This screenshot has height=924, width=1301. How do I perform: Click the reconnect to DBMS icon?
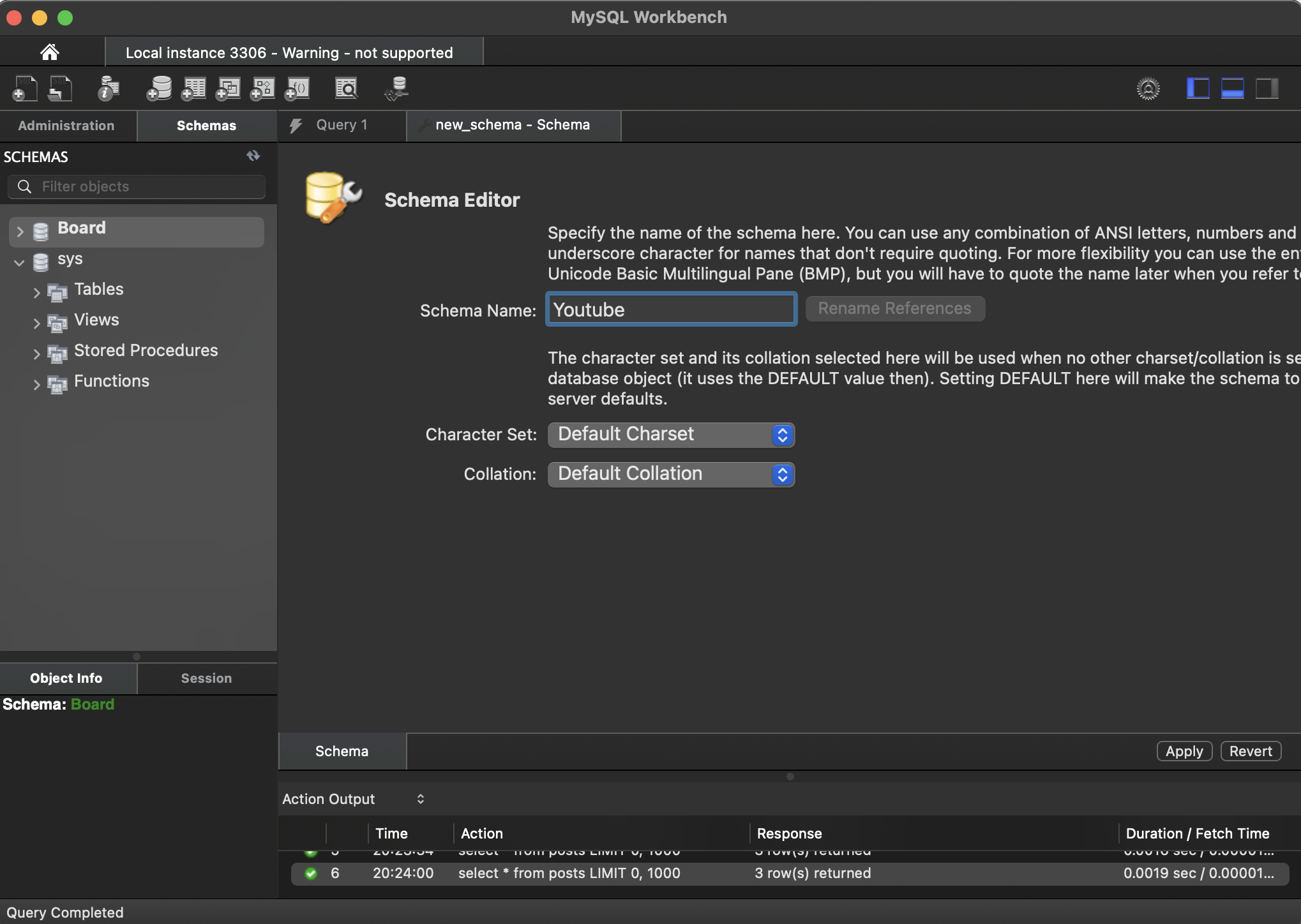[x=396, y=88]
